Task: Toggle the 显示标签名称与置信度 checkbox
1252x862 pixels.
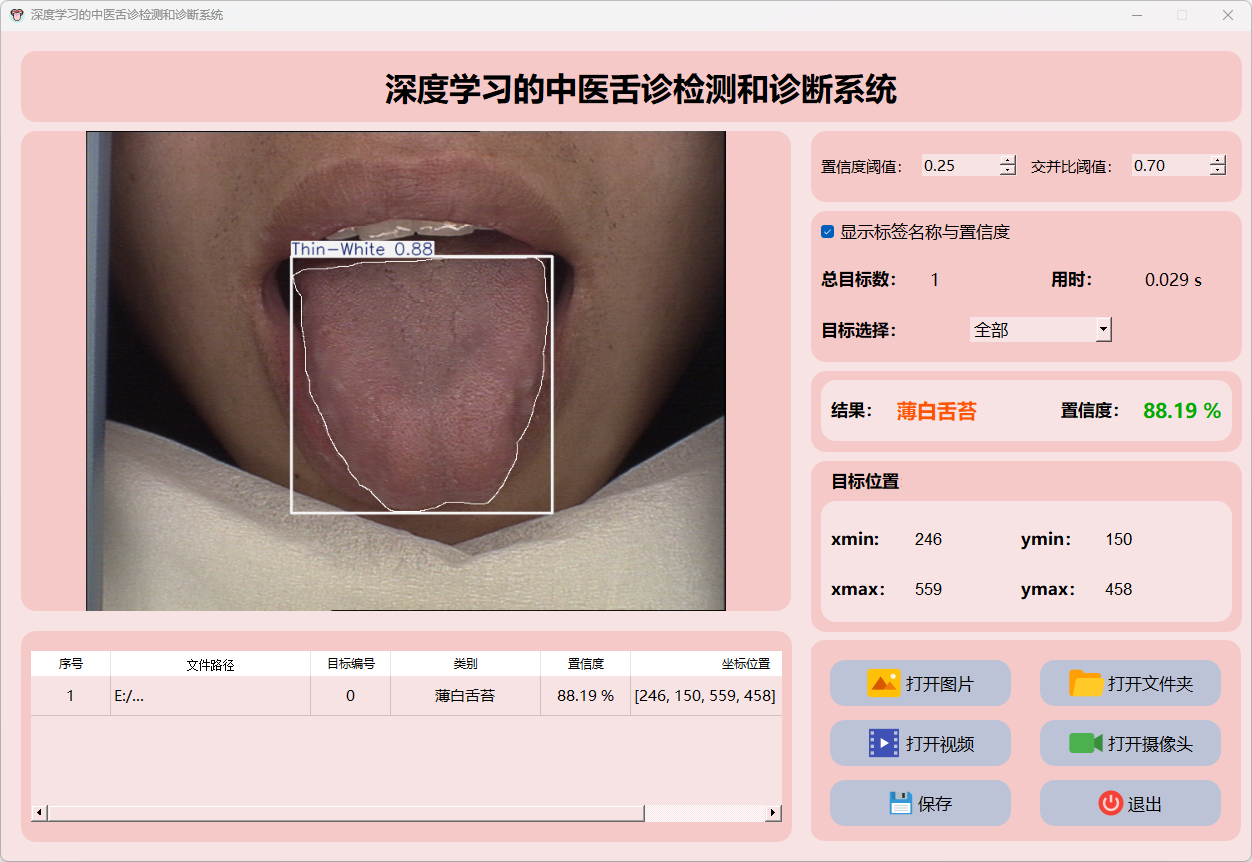Action: [x=828, y=232]
